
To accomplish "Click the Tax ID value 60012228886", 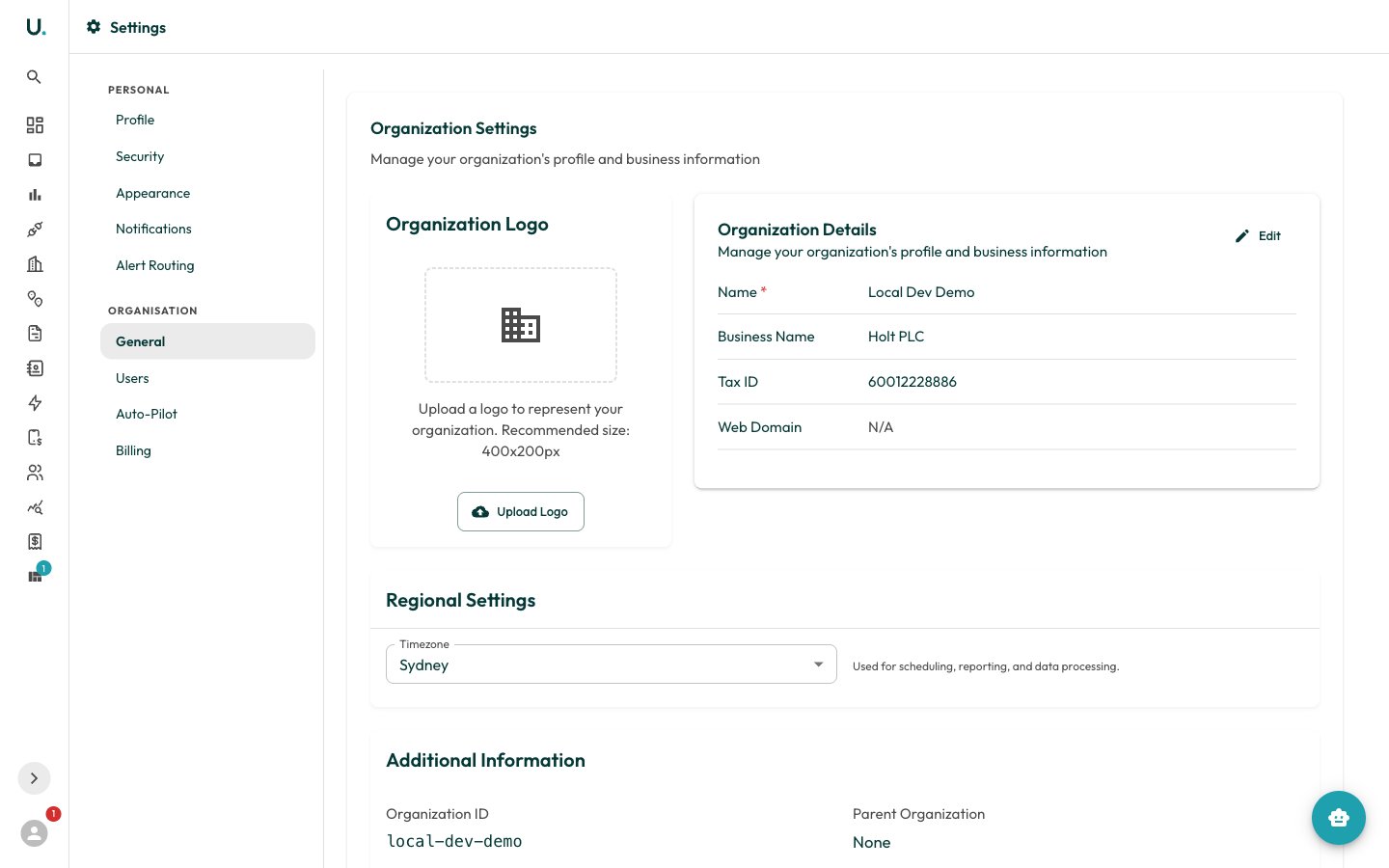I will [912, 382].
